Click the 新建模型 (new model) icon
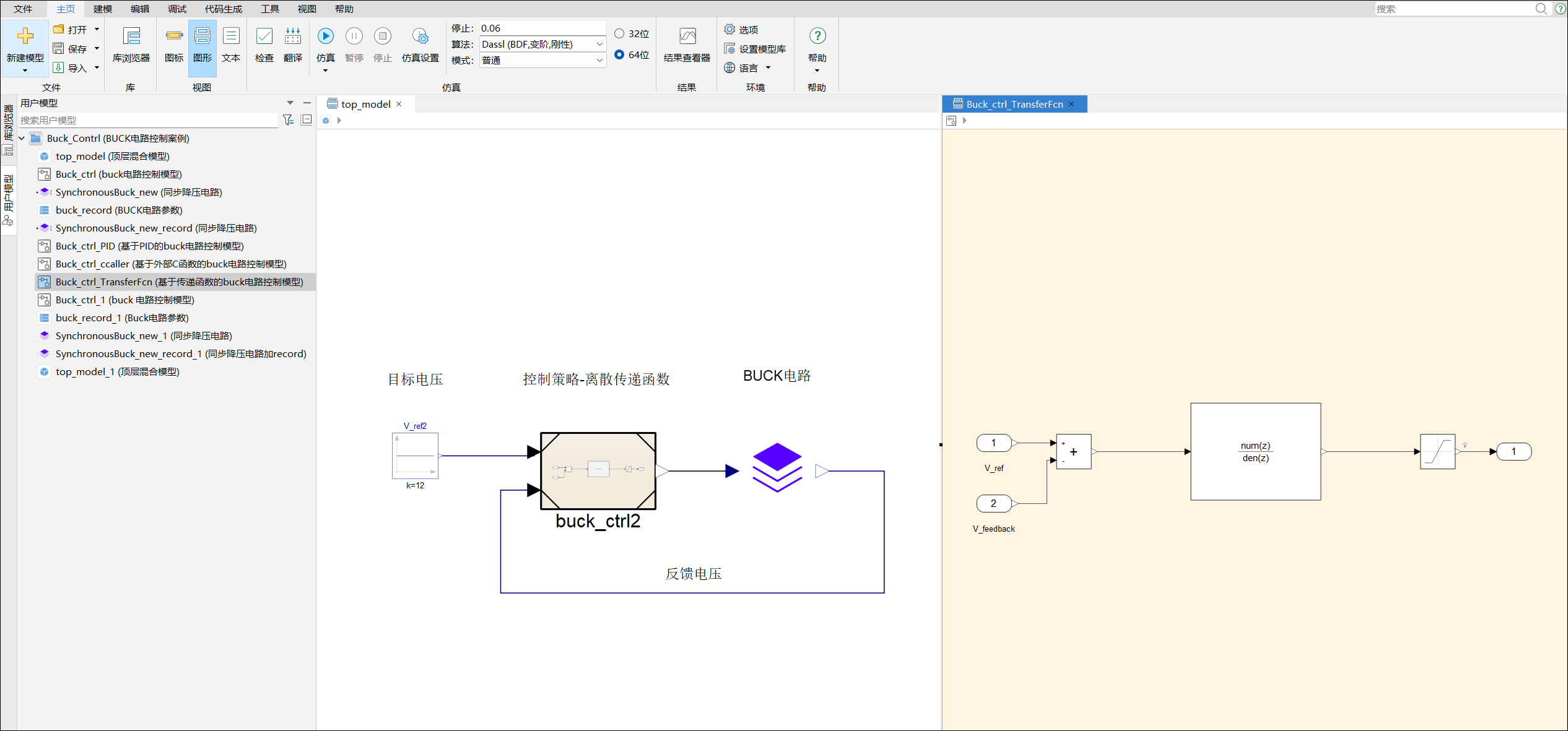The width and height of the screenshot is (1568, 731). 25,37
